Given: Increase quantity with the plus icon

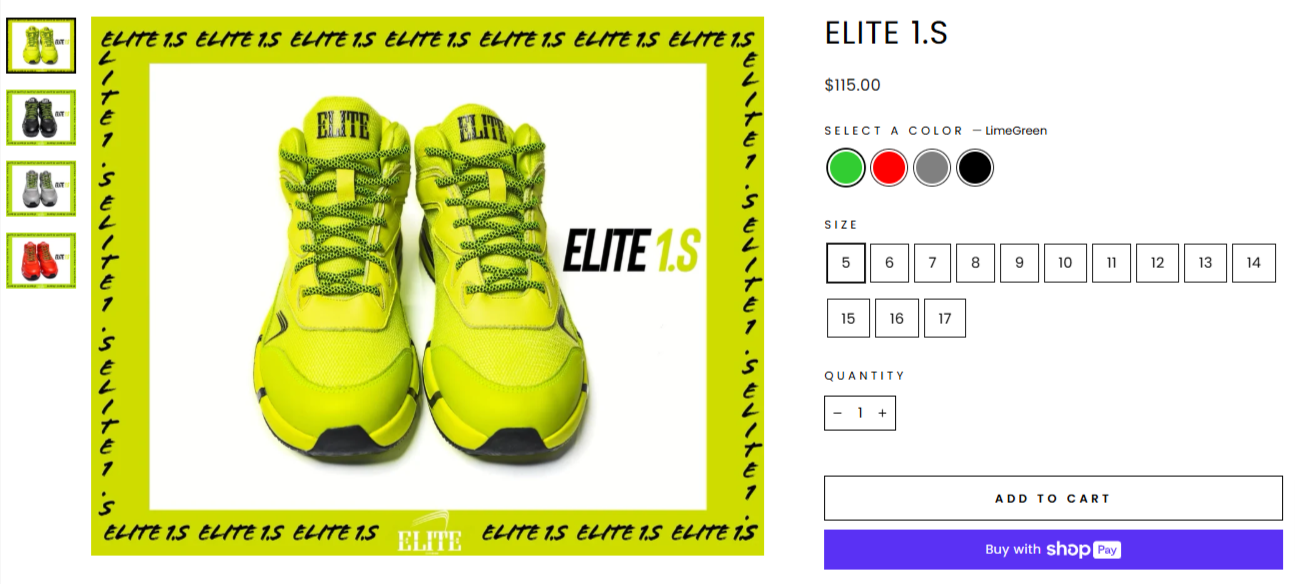Looking at the screenshot, I should (882, 413).
